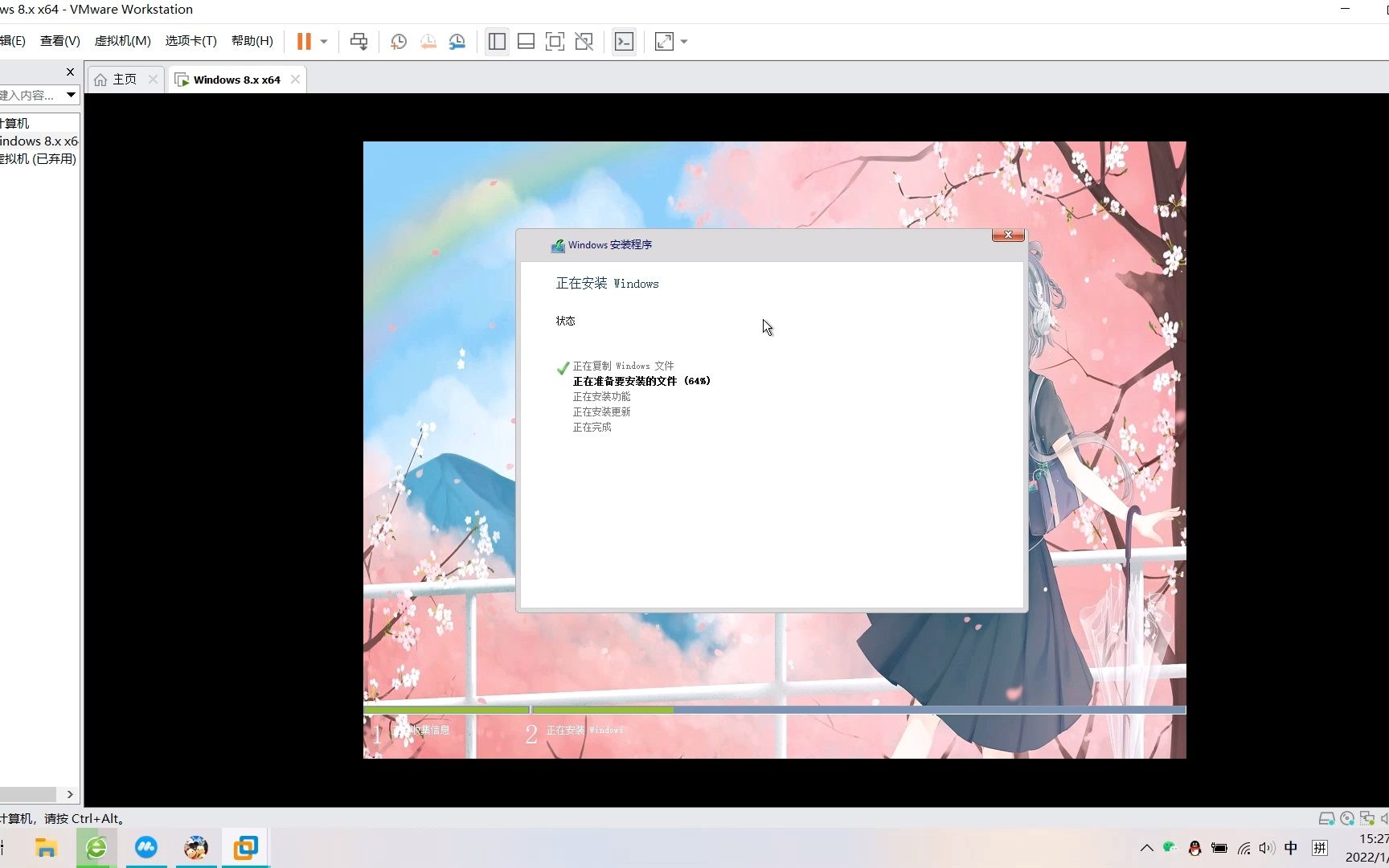1389x868 pixels.
Task: Click Send Ctrl+Alt+Del toolbar icon
Action: [x=359, y=42]
